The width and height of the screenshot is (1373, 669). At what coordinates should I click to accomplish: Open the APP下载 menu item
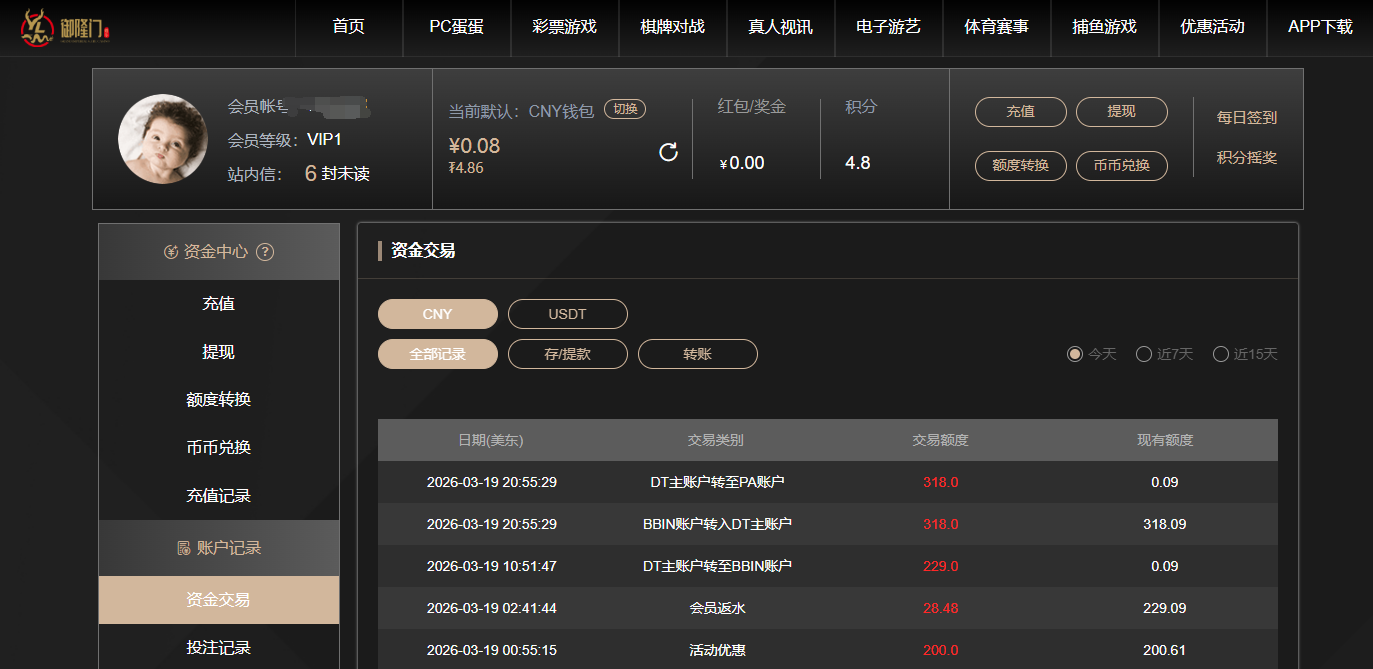pos(1322,28)
